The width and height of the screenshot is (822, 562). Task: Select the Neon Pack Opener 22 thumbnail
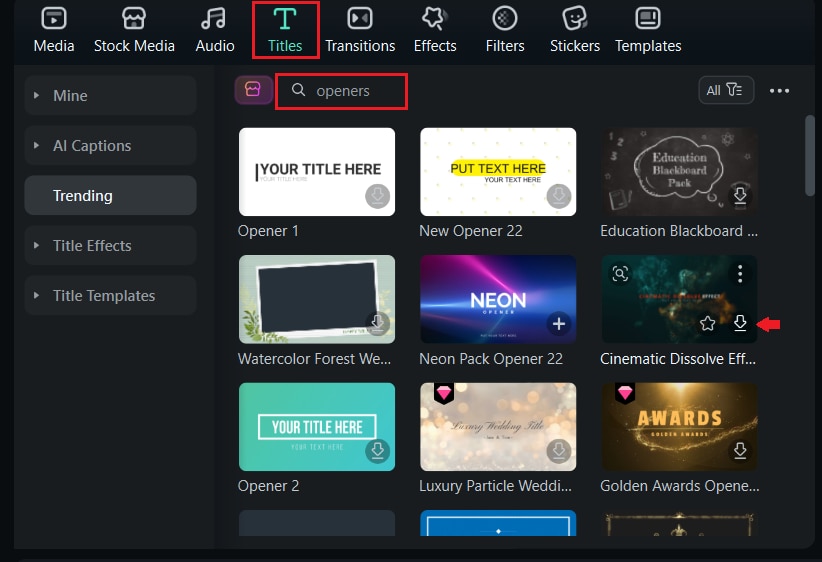(x=498, y=299)
